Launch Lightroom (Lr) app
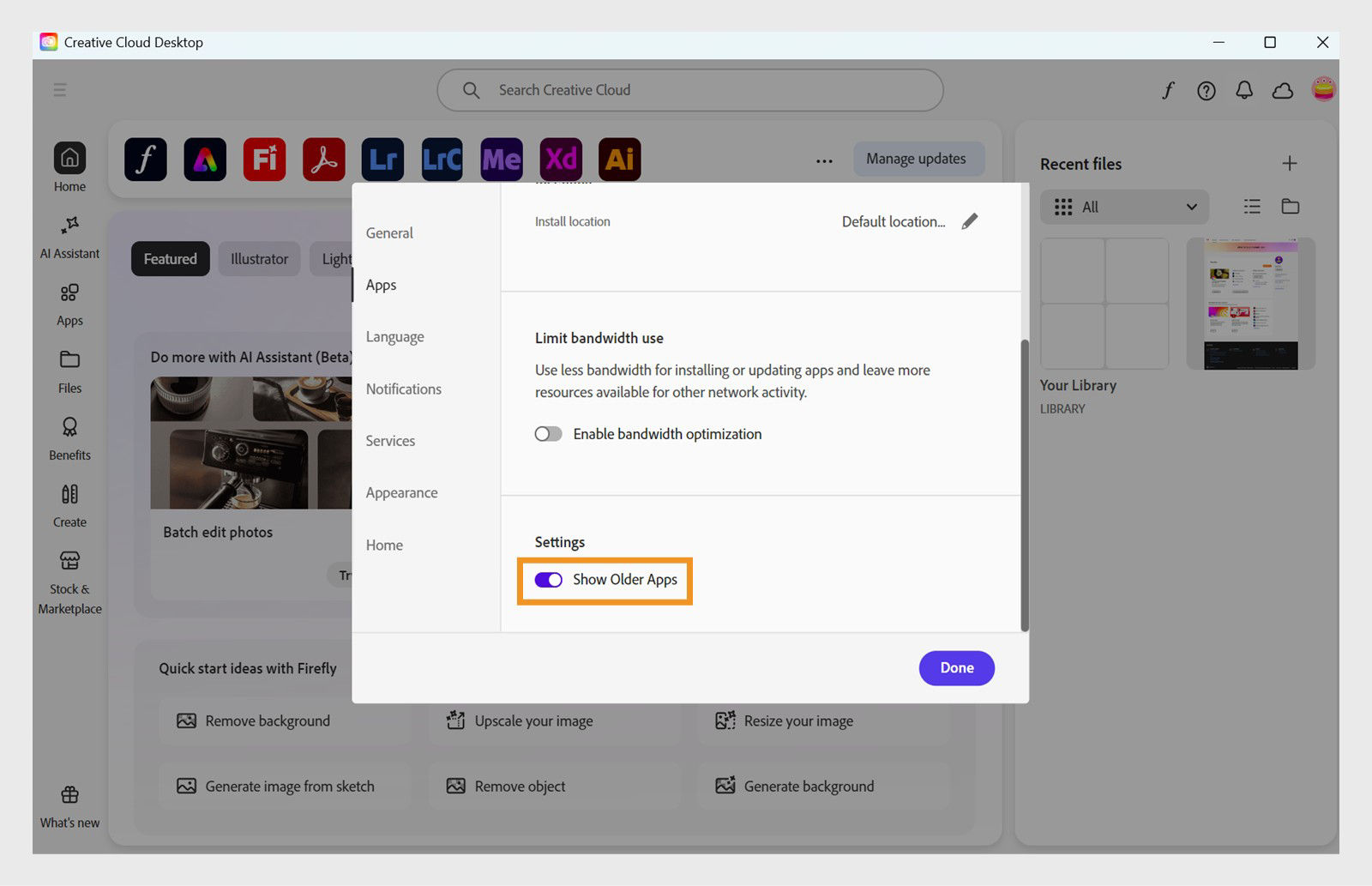 pos(382,159)
